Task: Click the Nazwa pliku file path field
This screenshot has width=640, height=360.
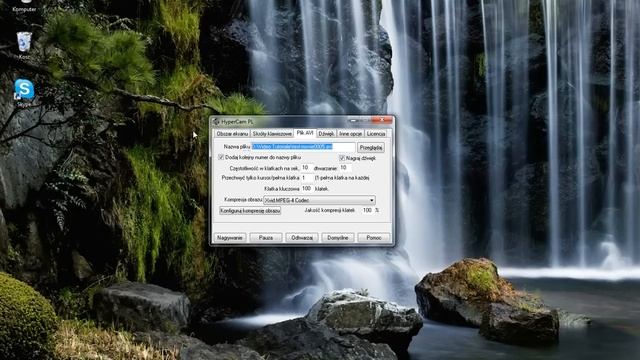Action: (303, 147)
